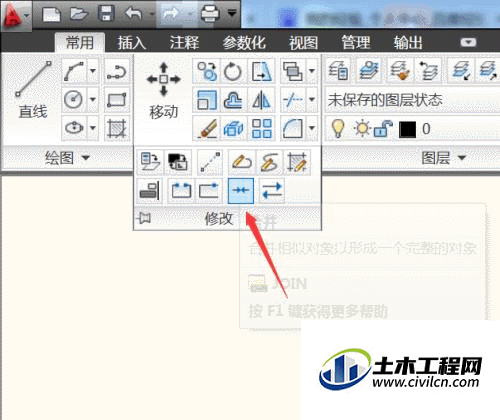The height and width of the screenshot is (420, 500).
Task: Open the Layer Properties manager icon
Action: tap(338, 71)
